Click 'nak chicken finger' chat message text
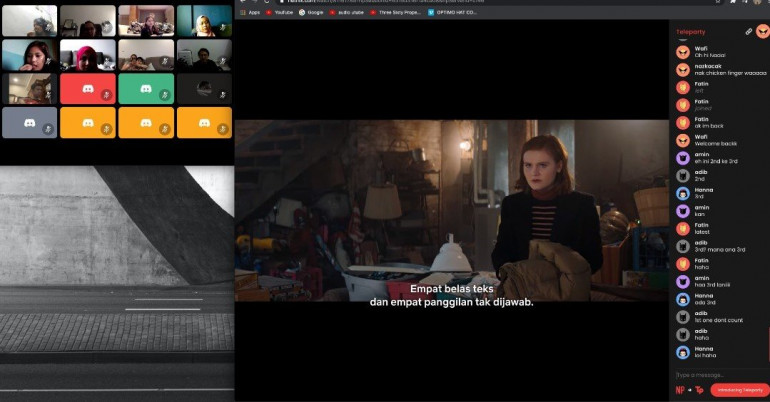This screenshot has width=770, height=402. pyautogui.click(x=730, y=73)
